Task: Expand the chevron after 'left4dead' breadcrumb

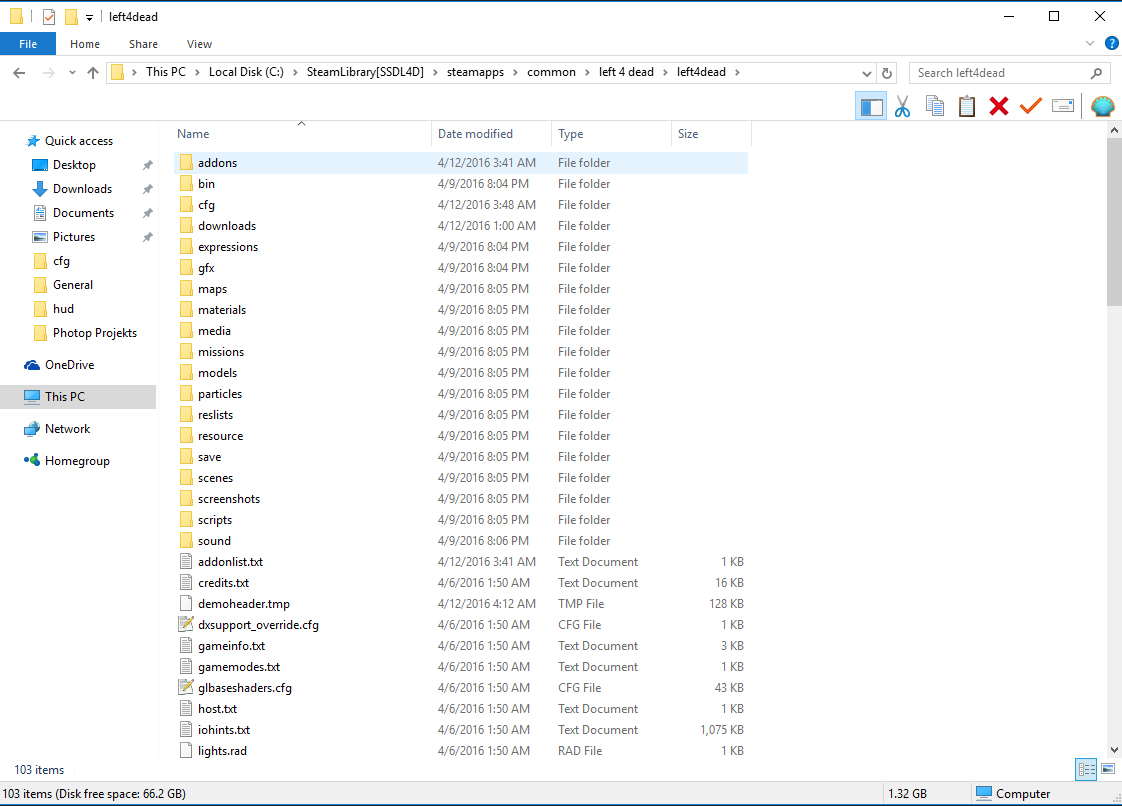Action: [x=737, y=72]
